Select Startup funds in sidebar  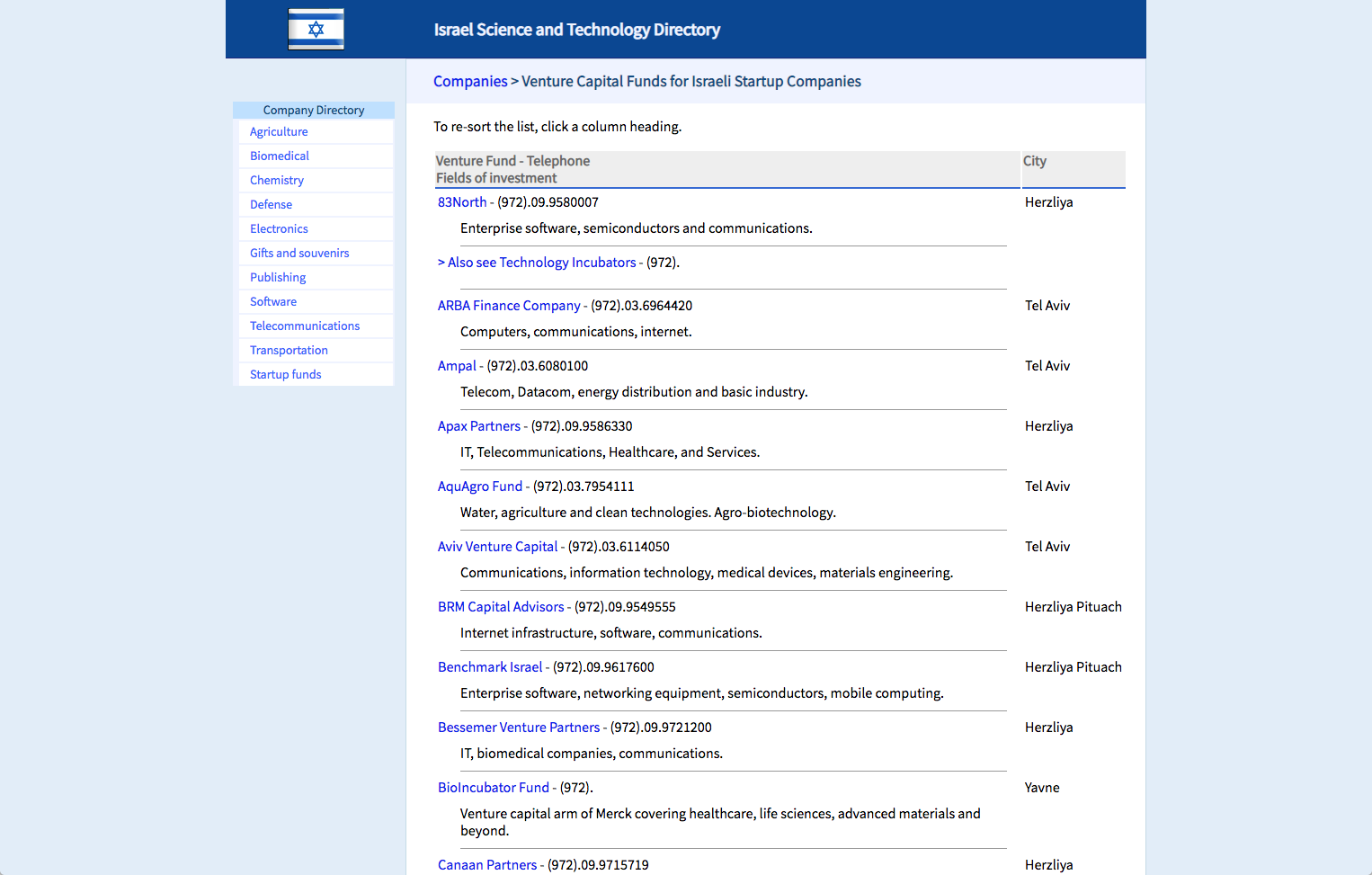(285, 374)
